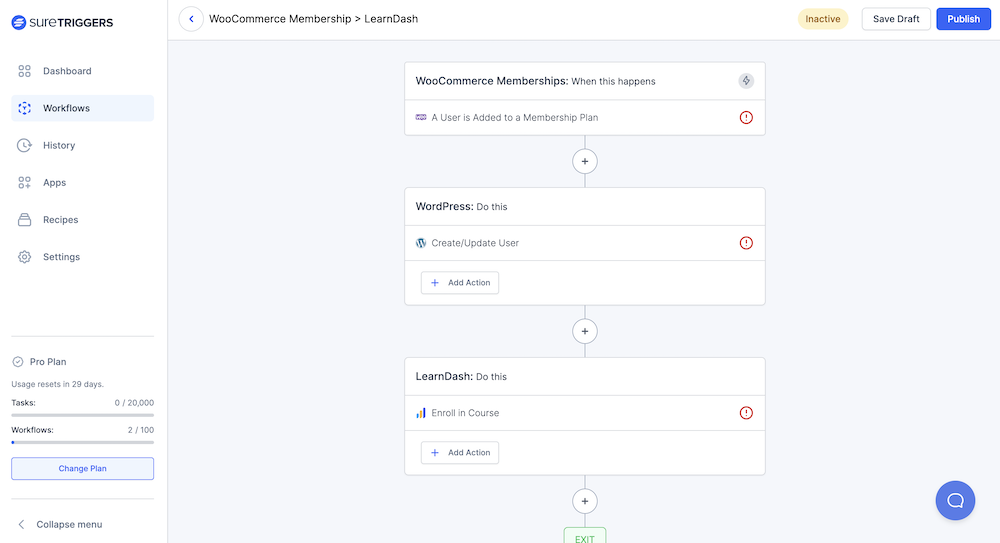Click the Workflows usage progress bar
1000x543 pixels.
point(82,442)
